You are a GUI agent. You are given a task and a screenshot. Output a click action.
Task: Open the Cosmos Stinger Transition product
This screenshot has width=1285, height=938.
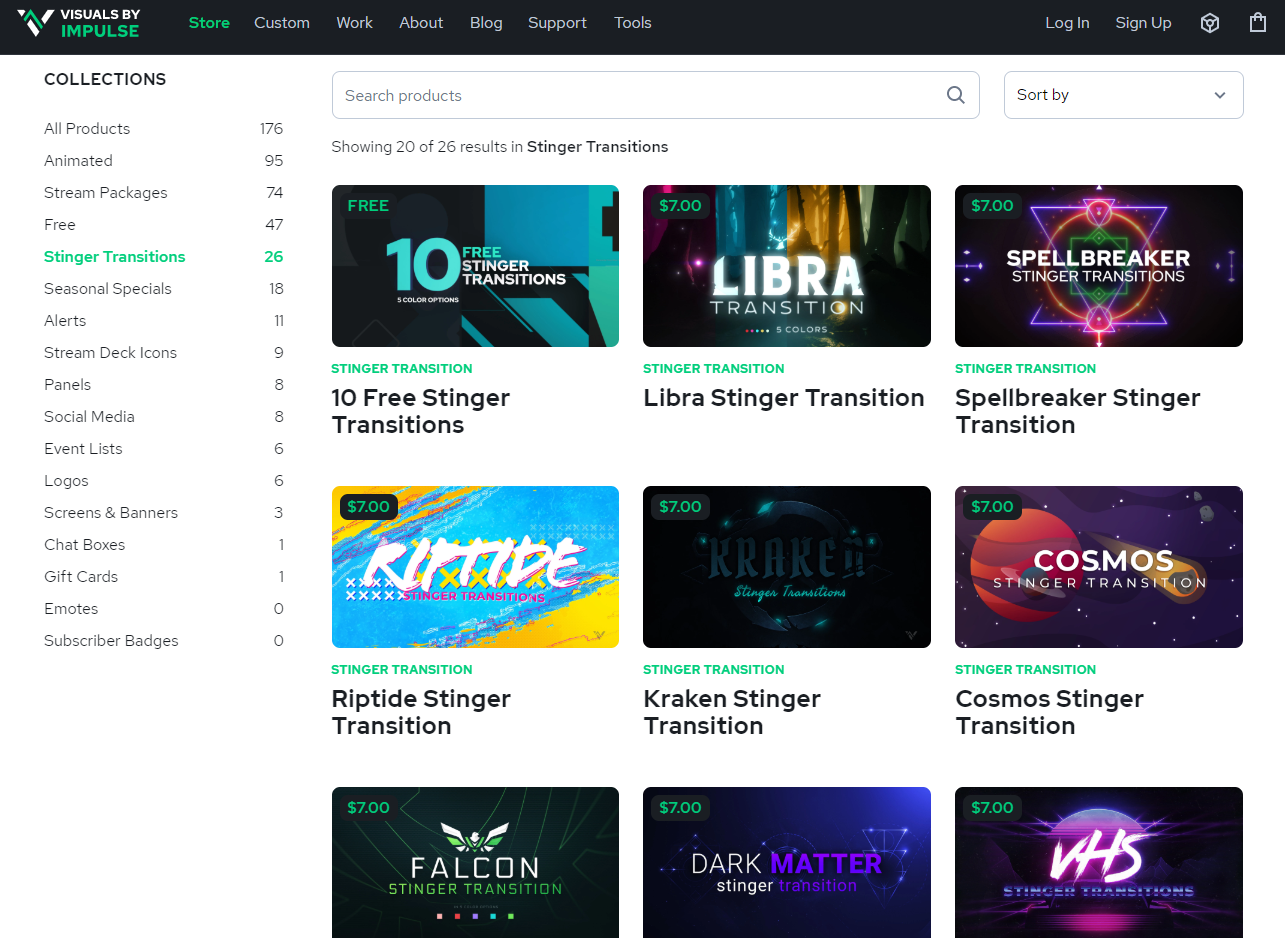coord(1099,566)
